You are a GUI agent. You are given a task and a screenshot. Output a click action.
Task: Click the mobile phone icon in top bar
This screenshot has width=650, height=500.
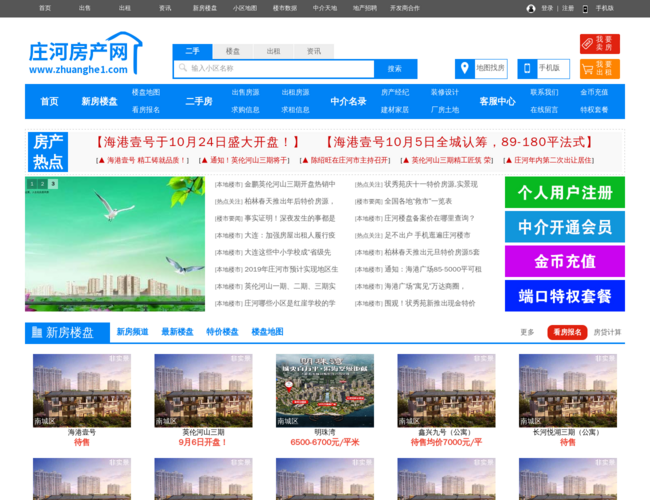click(x=585, y=9)
